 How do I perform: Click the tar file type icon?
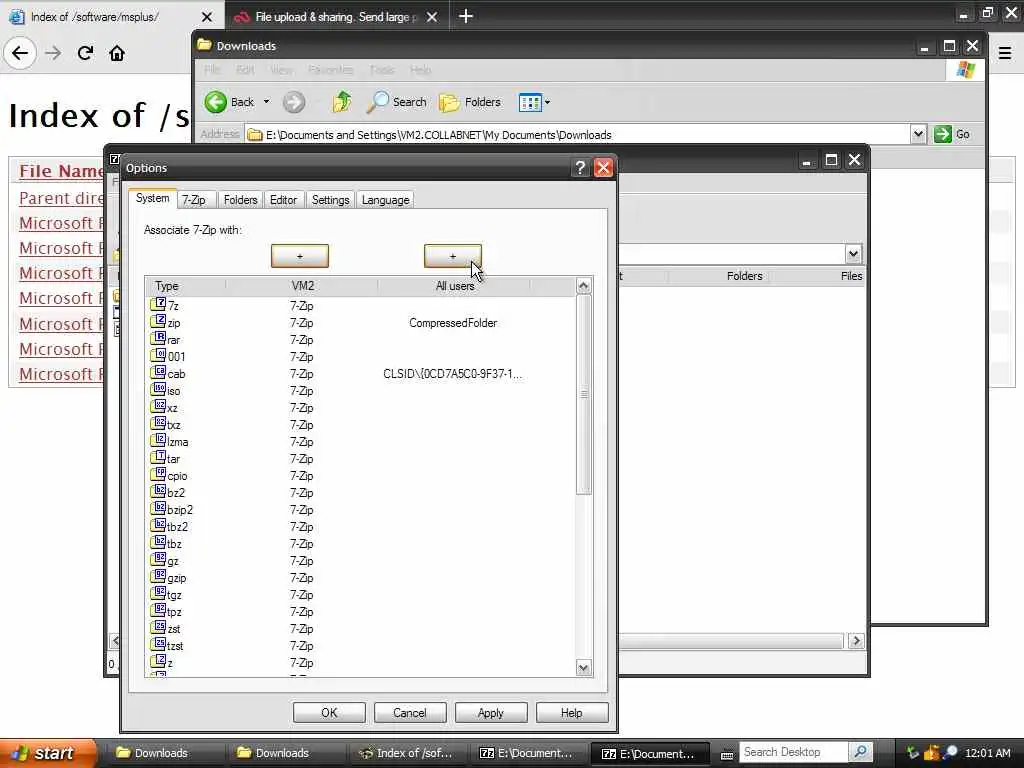click(x=158, y=457)
